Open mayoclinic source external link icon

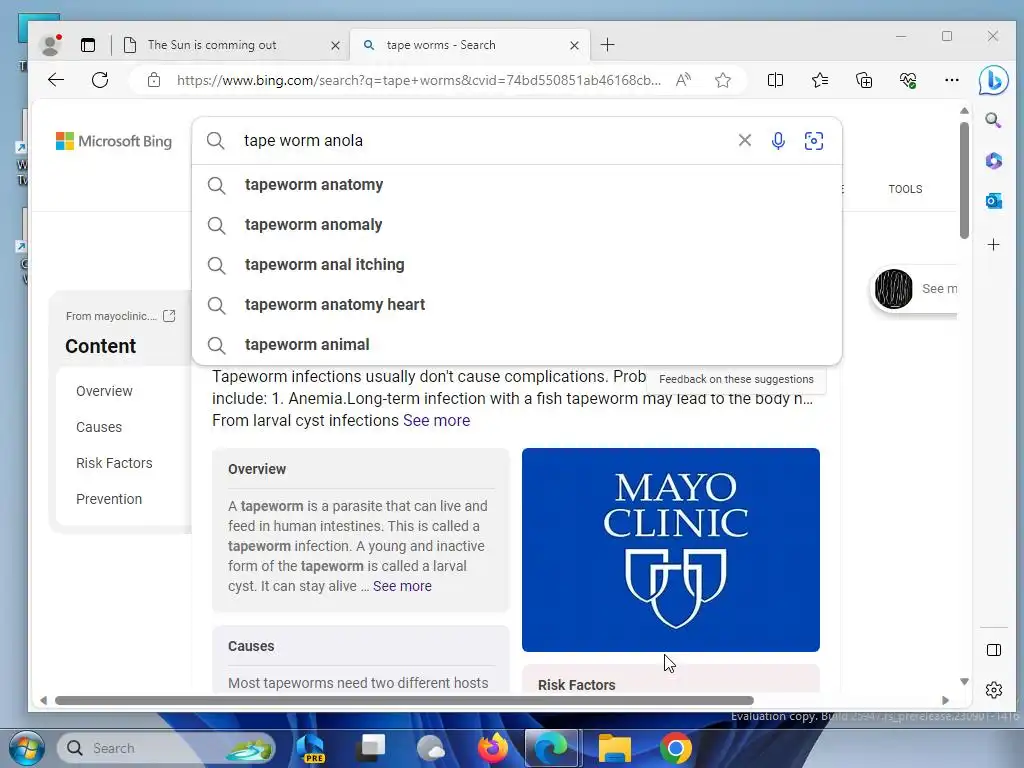tap(169, 316)
